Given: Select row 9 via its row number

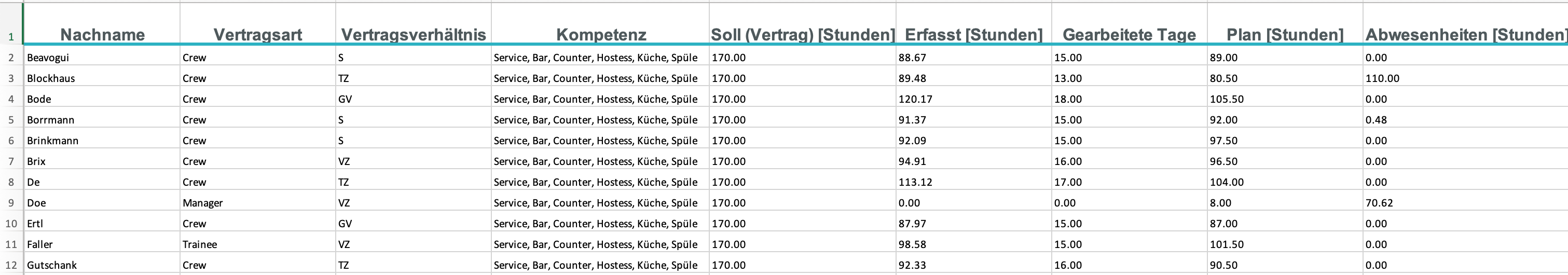Looking at the screenshot, I should click(x=11, y=202).
